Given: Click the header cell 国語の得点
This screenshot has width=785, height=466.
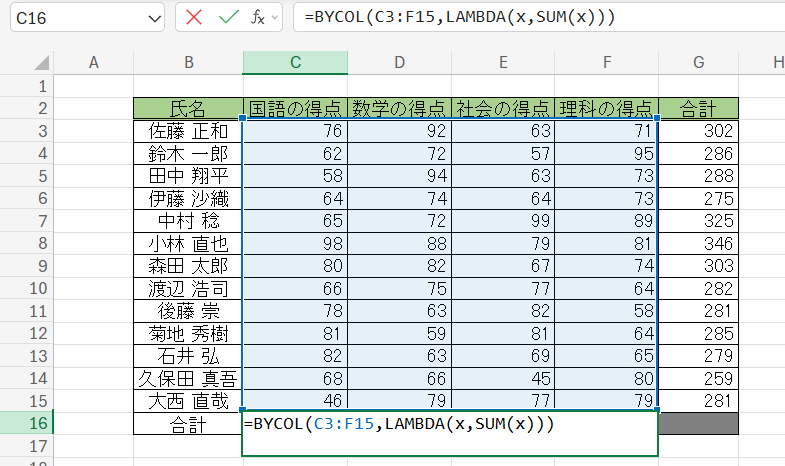Looking at the screenshot, I should 295,108.
